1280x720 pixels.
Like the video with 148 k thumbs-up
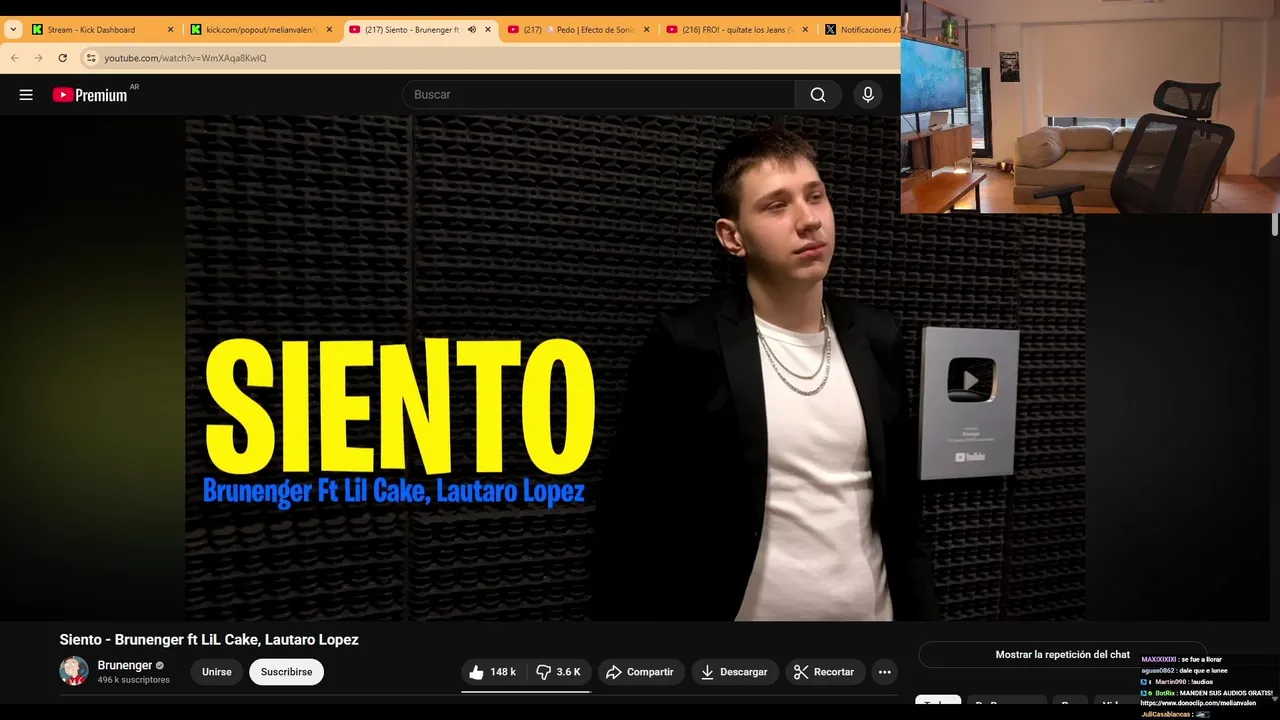tap(493, 672)
